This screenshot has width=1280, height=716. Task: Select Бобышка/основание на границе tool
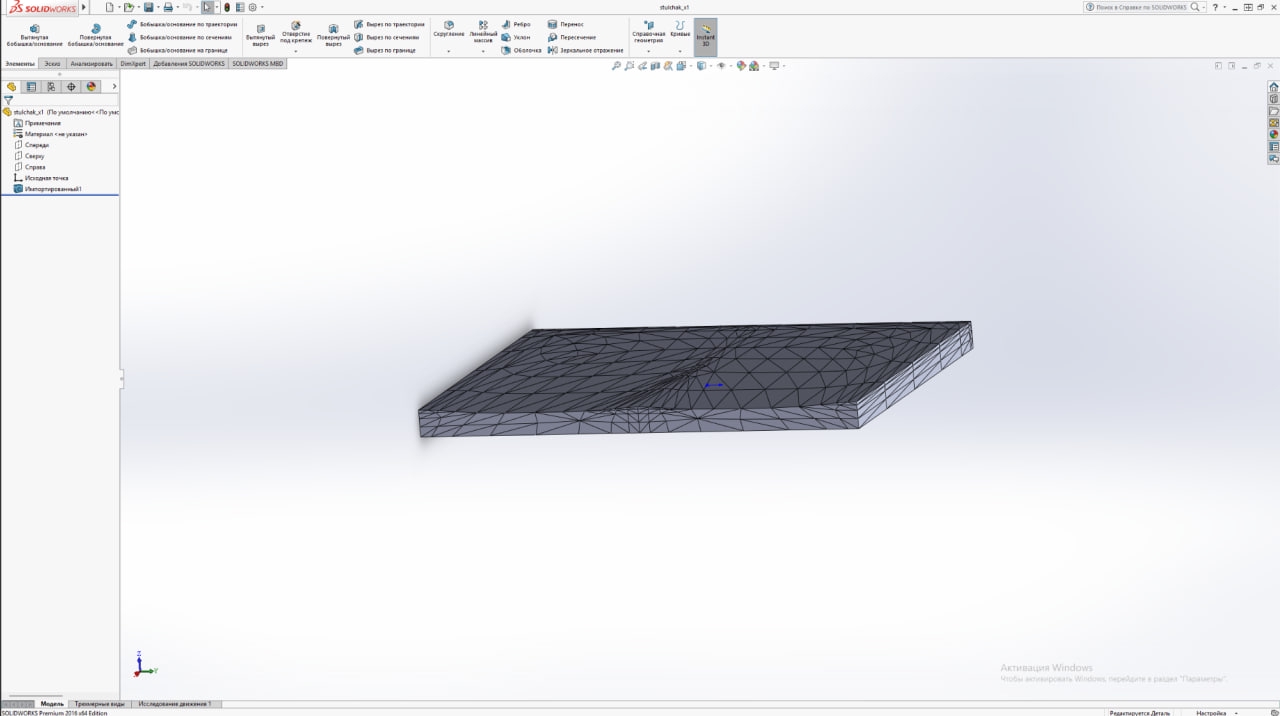point(177,50)
